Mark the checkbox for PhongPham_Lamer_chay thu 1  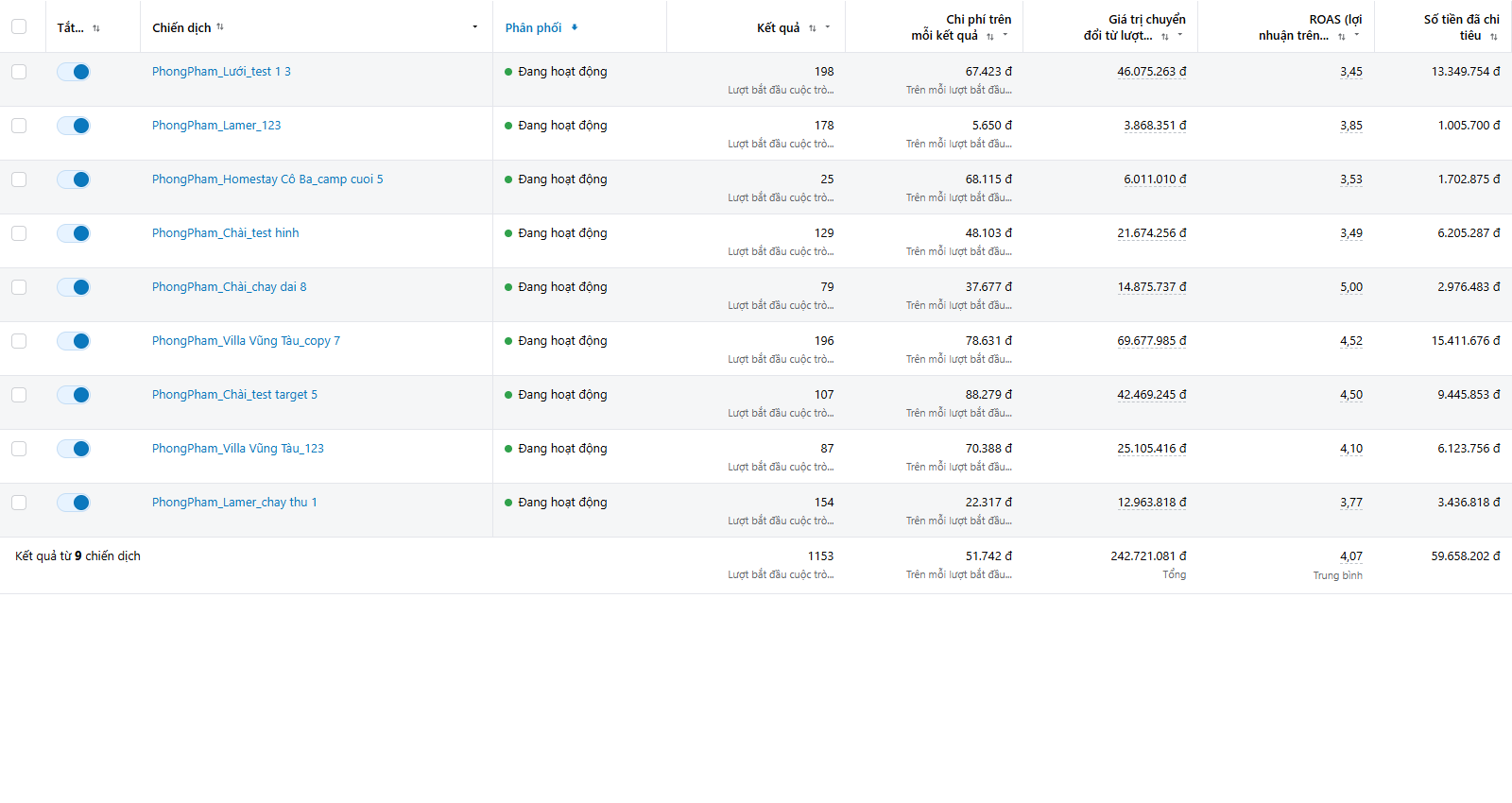19,503
